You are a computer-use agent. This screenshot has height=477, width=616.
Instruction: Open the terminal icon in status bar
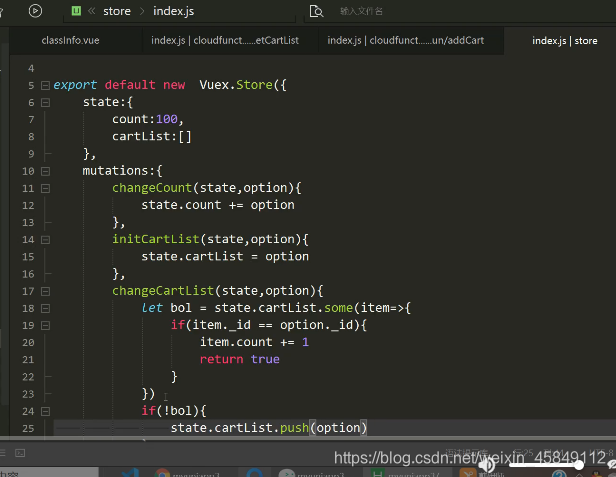point(20,453)
